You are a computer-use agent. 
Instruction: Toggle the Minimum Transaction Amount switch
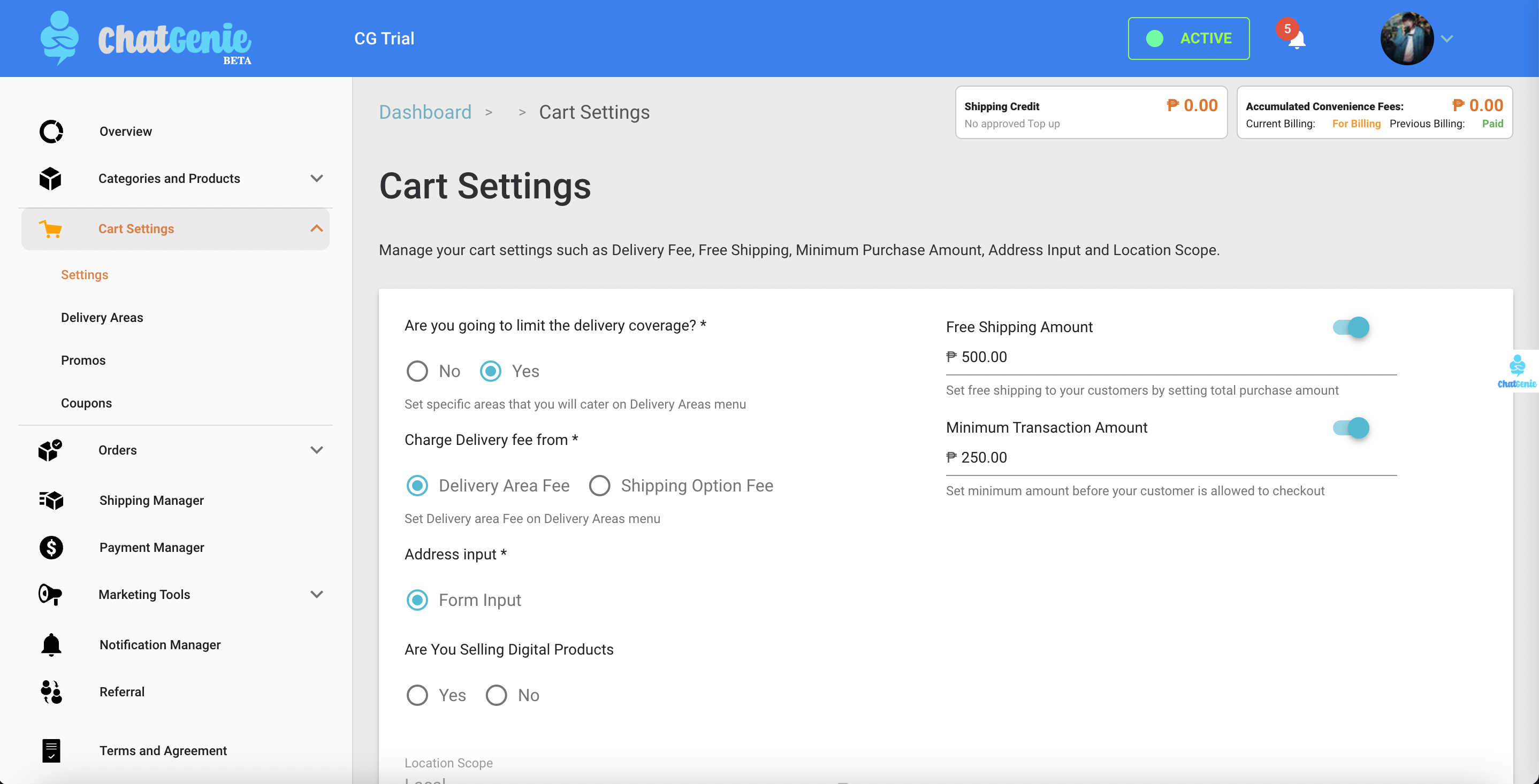coord(1351,427)
